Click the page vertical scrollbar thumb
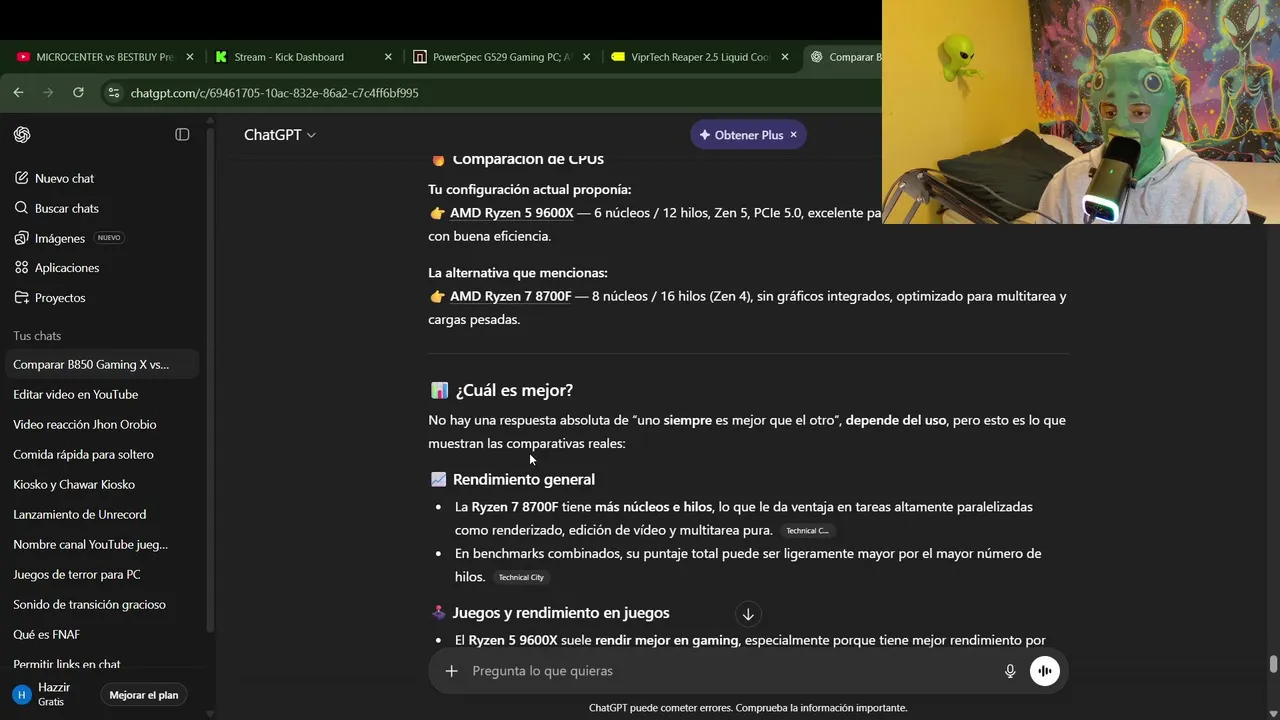 (1273, 665)
